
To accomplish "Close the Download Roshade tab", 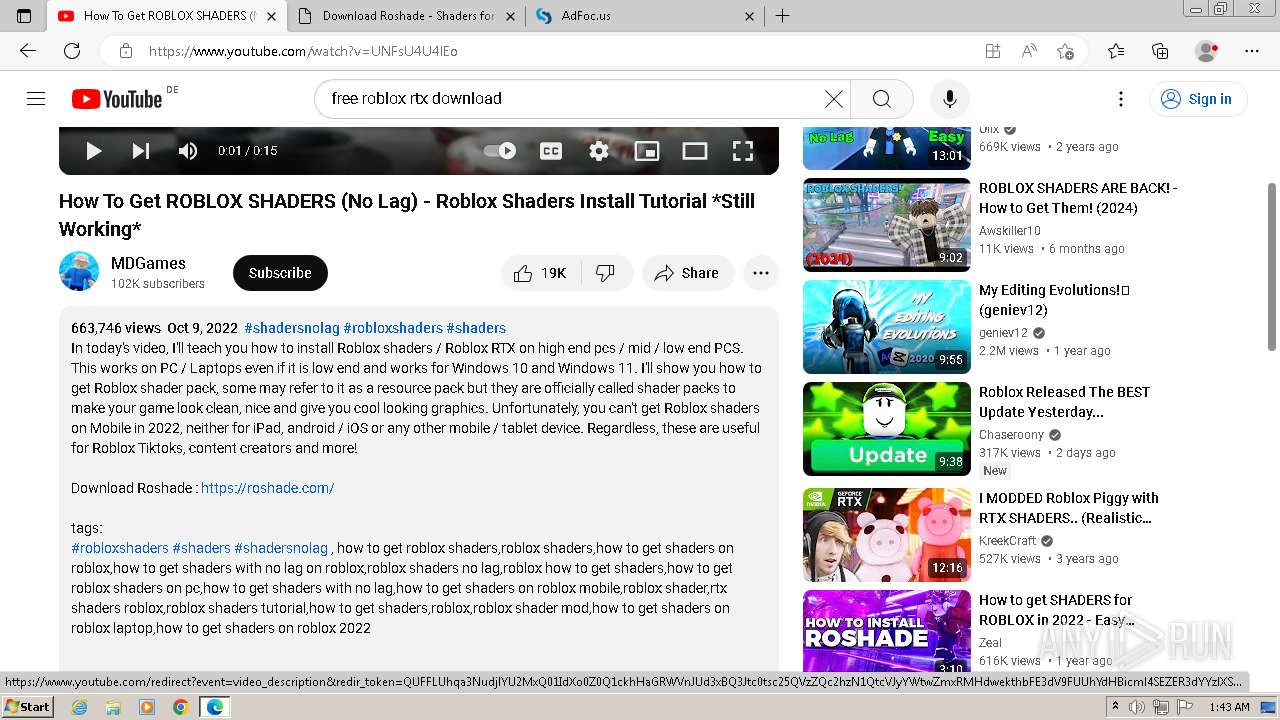I will (x=510, y=16).
